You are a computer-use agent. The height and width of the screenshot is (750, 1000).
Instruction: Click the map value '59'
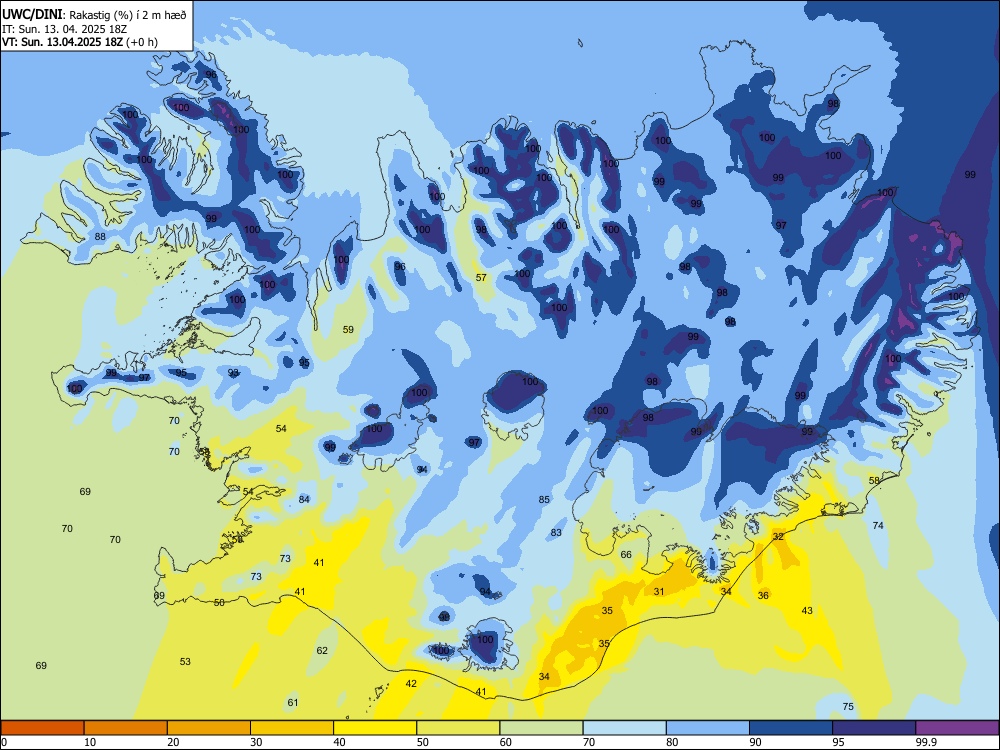click(348, 330)
